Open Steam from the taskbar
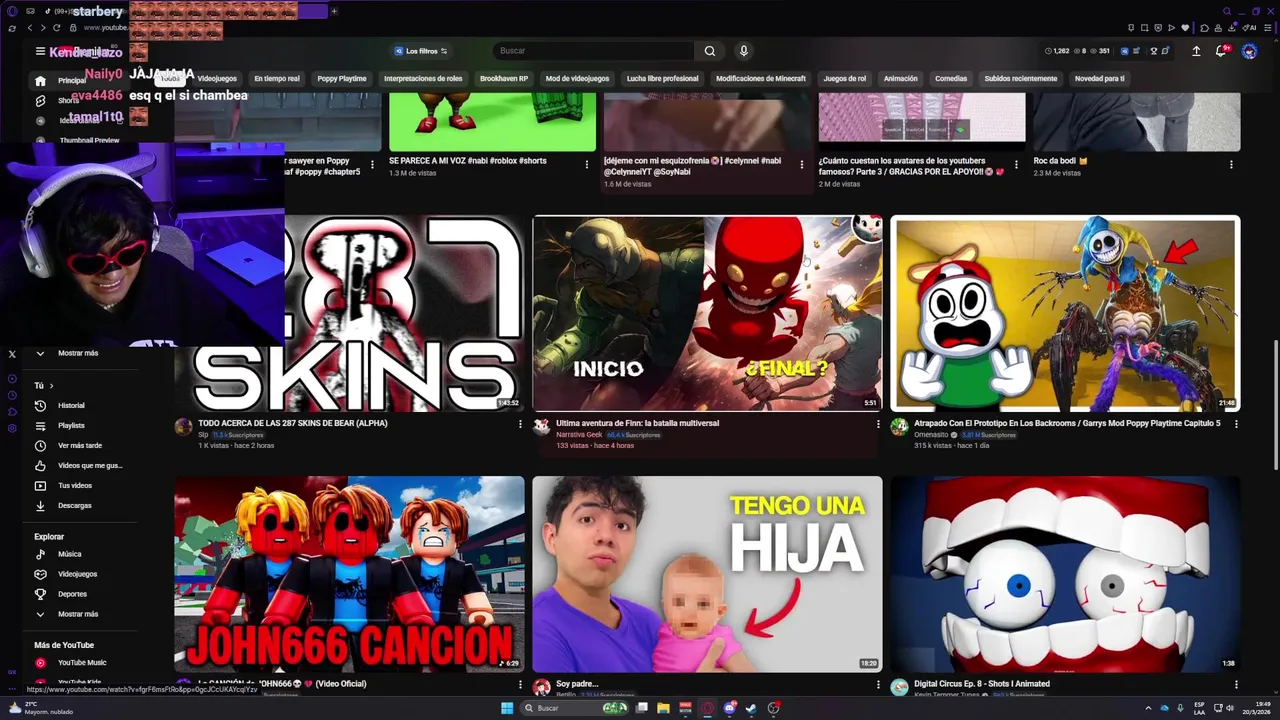Viewport: 1280px width, 720px height. coord(751,708)
